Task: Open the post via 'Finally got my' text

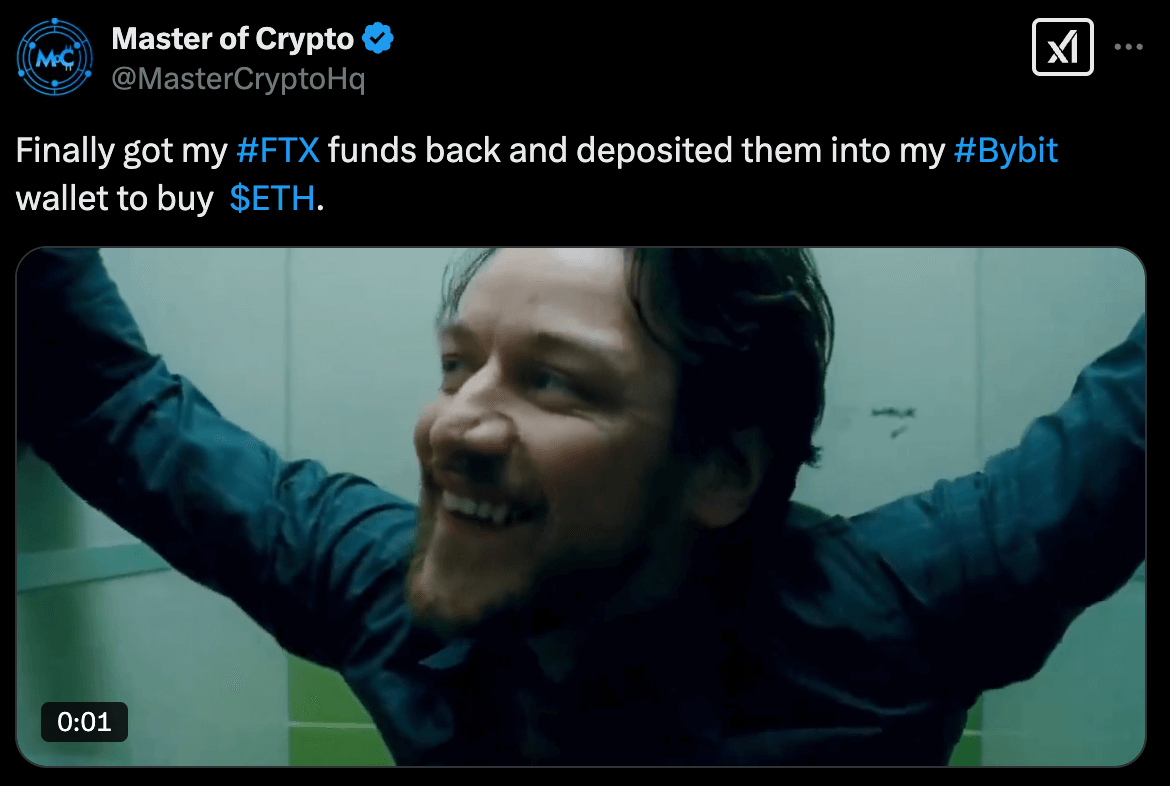Action: (x=122, y=151)
